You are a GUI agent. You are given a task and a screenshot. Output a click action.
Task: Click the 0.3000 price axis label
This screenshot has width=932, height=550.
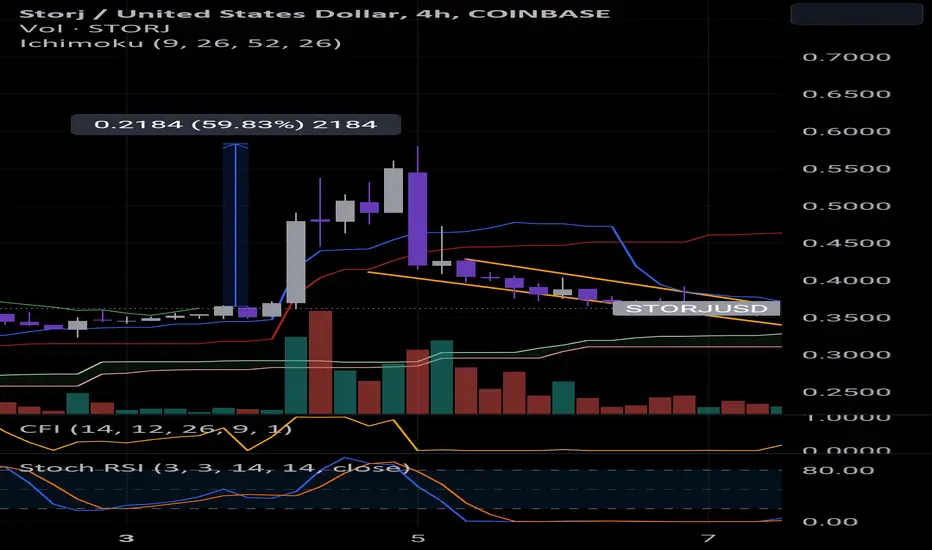tap(846, 355)
